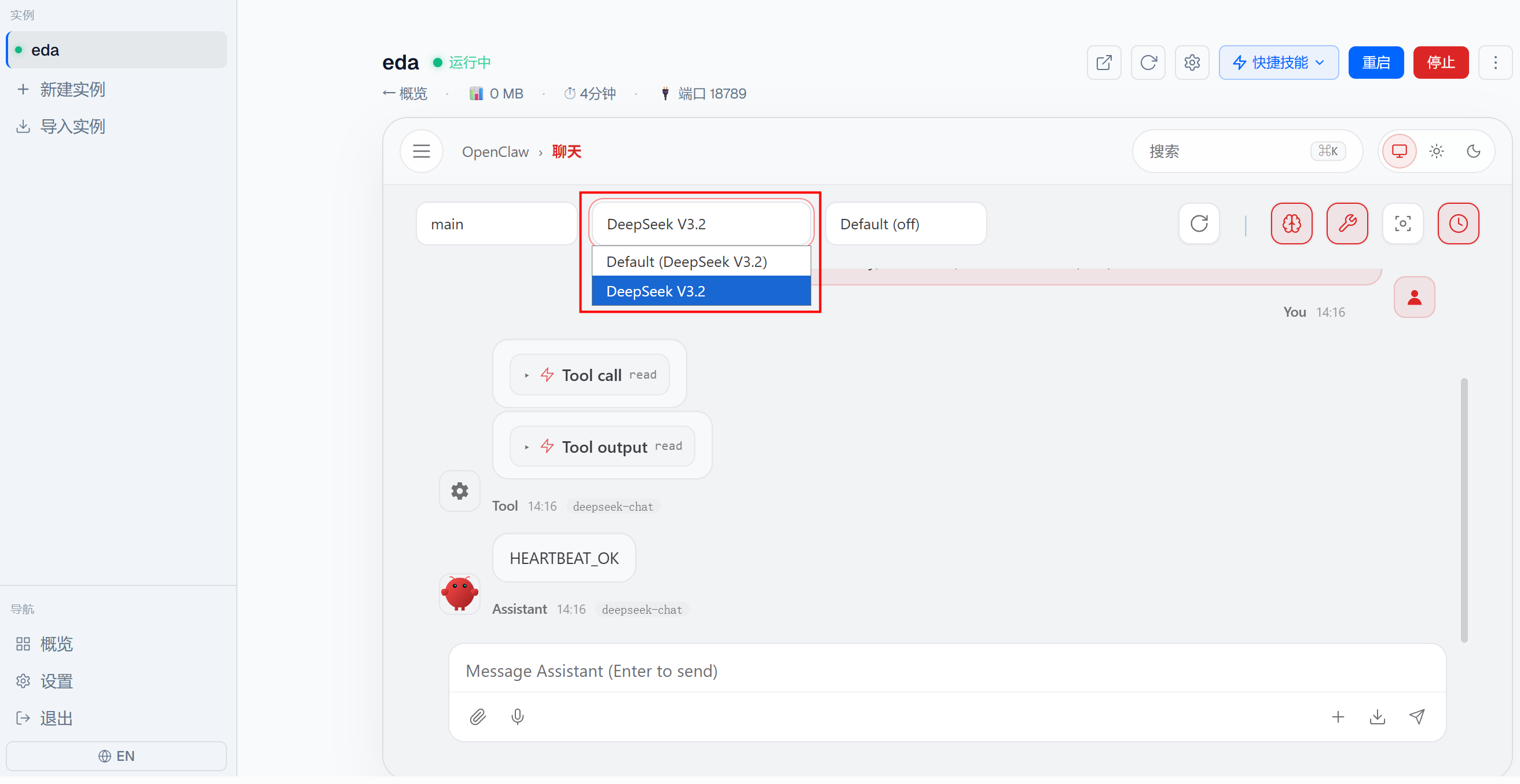Select system theme monitor icon
1520x784 pixels.
1399,151
